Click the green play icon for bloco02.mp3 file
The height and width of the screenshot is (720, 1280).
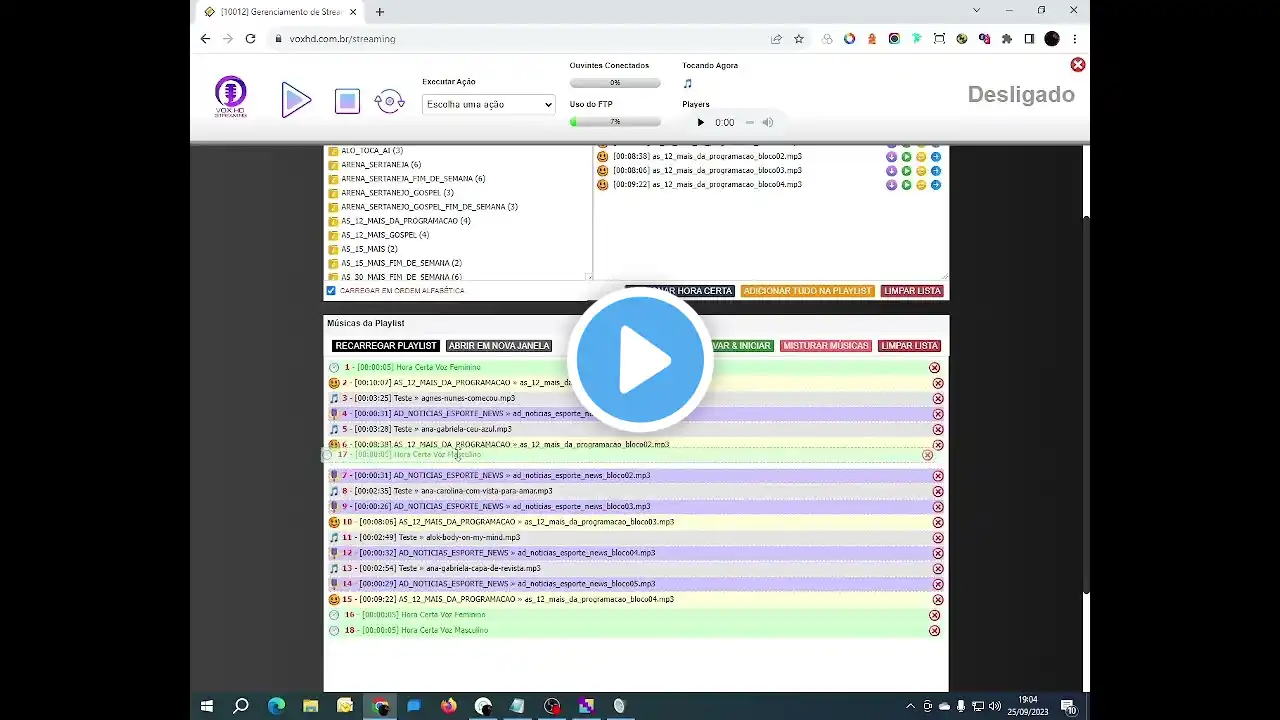[906, 157]
